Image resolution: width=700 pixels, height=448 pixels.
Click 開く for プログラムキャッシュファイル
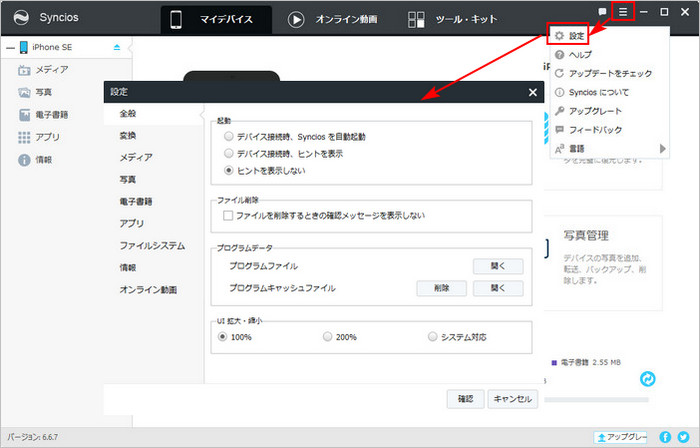coord(498,288)
